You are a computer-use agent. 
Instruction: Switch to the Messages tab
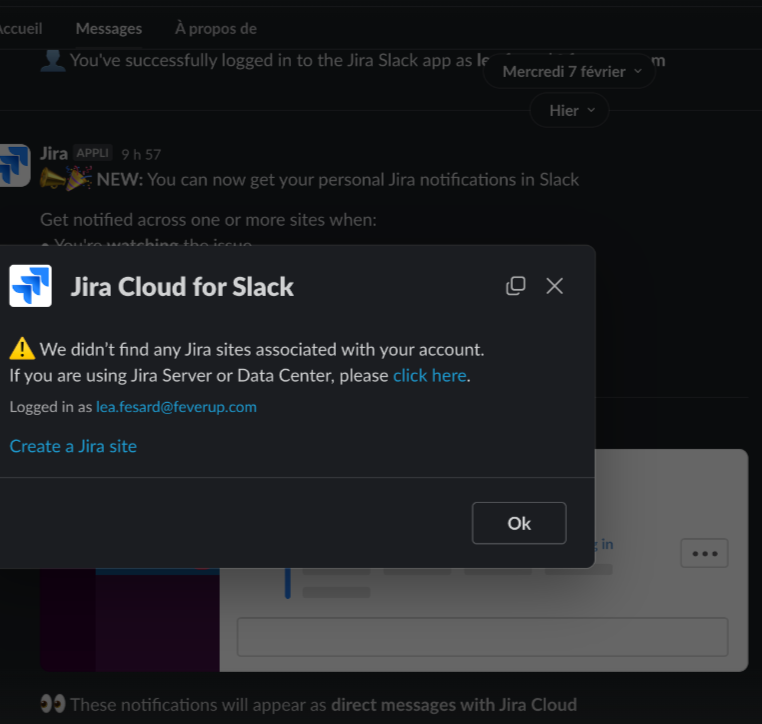pos(109,29)
